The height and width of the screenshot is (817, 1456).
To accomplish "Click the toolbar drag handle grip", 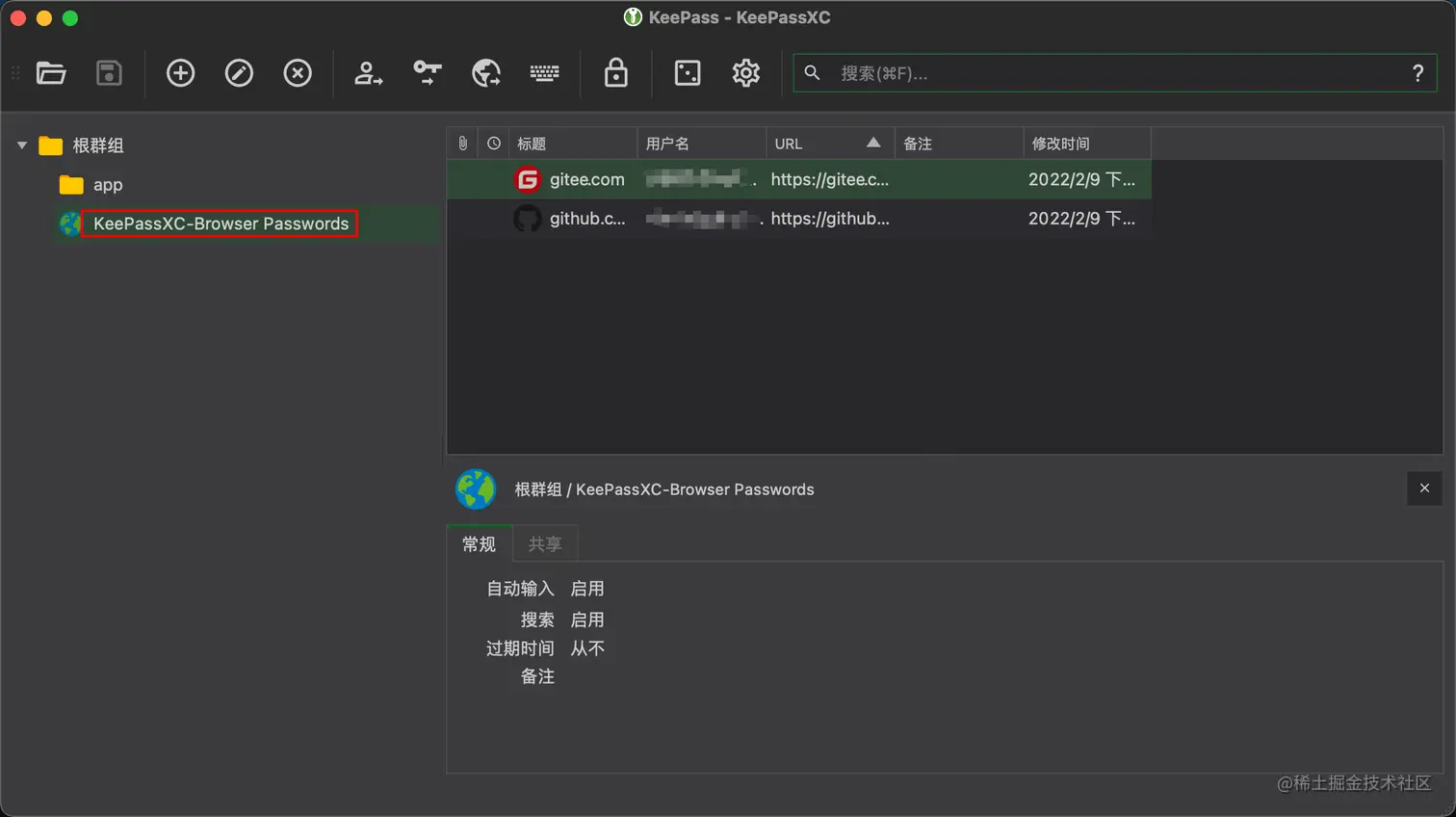I will point(14,73).
